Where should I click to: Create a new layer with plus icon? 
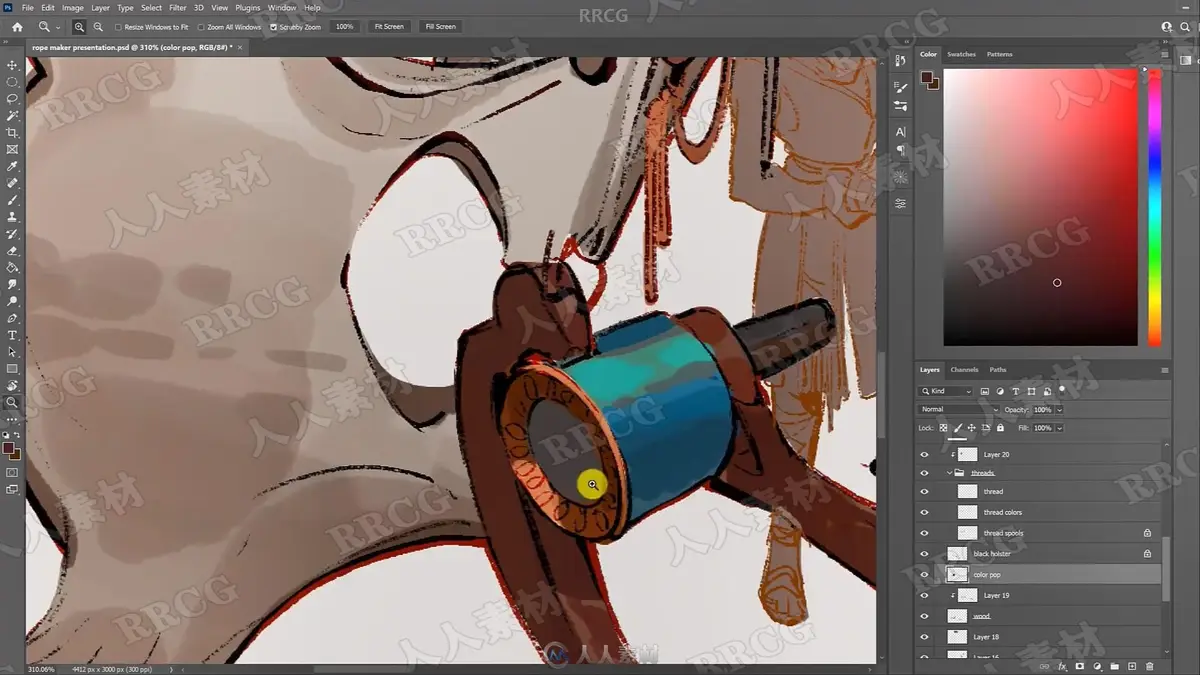click(1132, 666)
